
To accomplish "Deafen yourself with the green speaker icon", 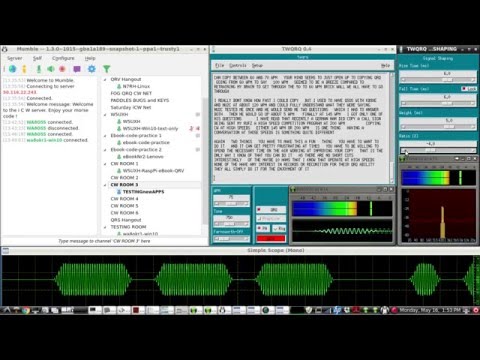I will point(51,69).
